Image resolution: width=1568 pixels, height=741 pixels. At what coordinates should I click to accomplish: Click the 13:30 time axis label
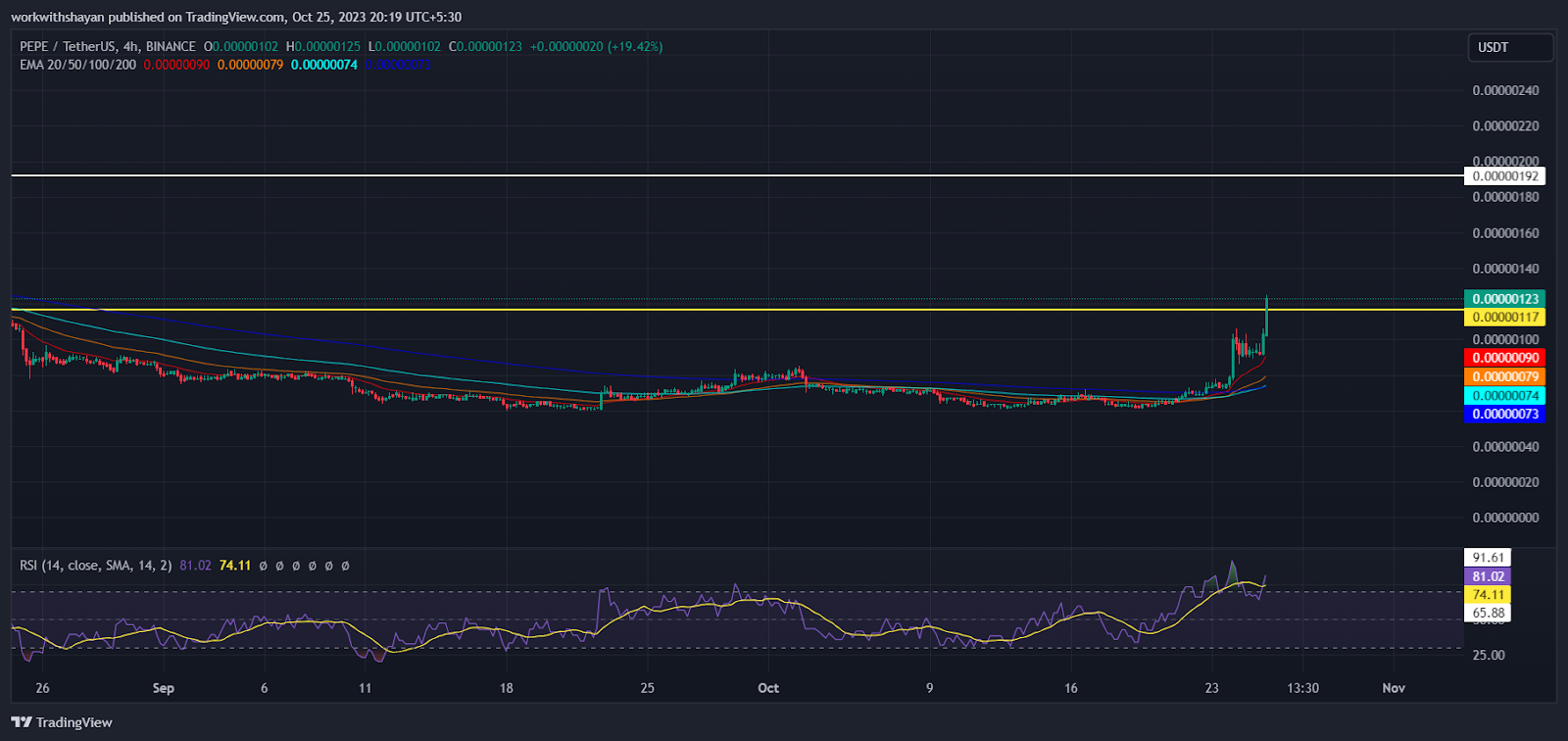pos(1302,688)
